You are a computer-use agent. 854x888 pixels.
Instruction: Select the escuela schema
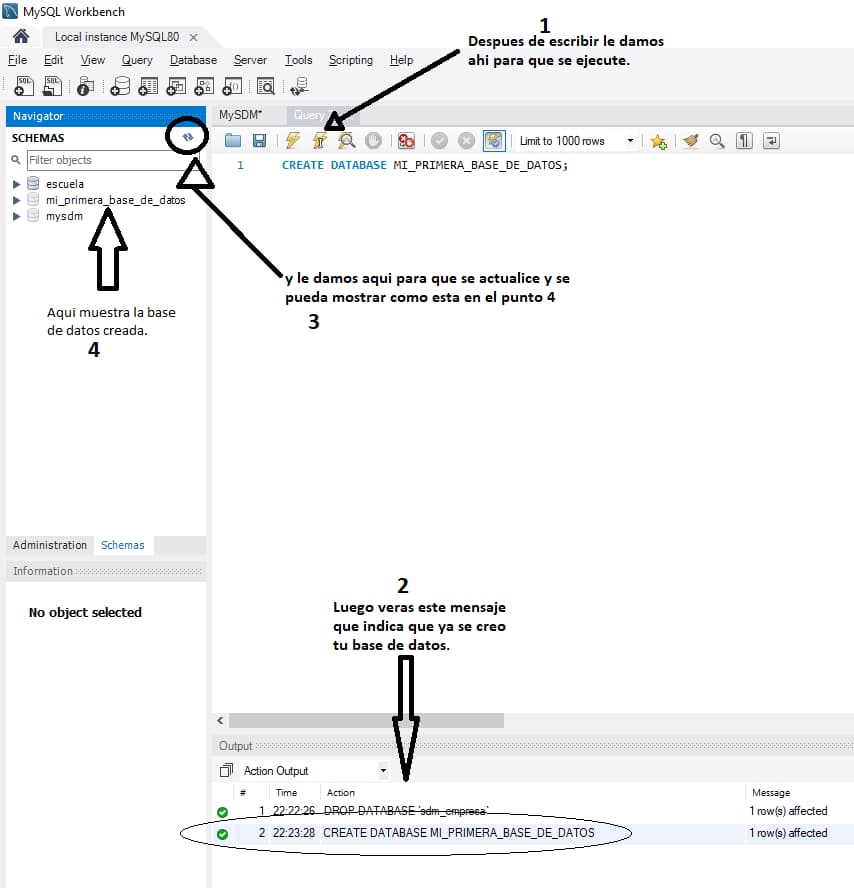pyautogui.click(x=65, y=184)
